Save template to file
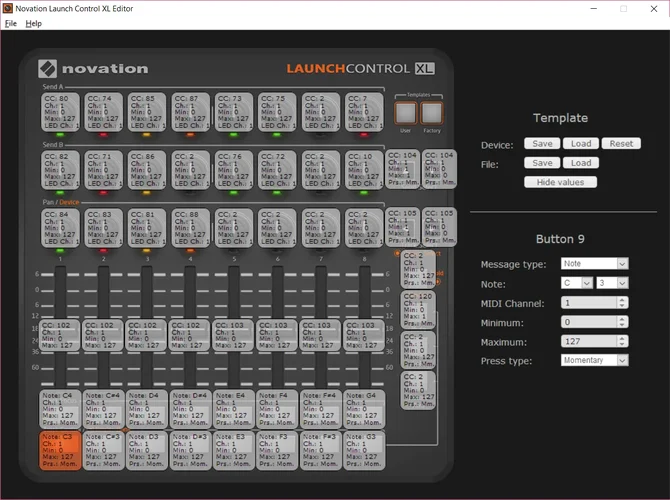 tap(542, 163)
